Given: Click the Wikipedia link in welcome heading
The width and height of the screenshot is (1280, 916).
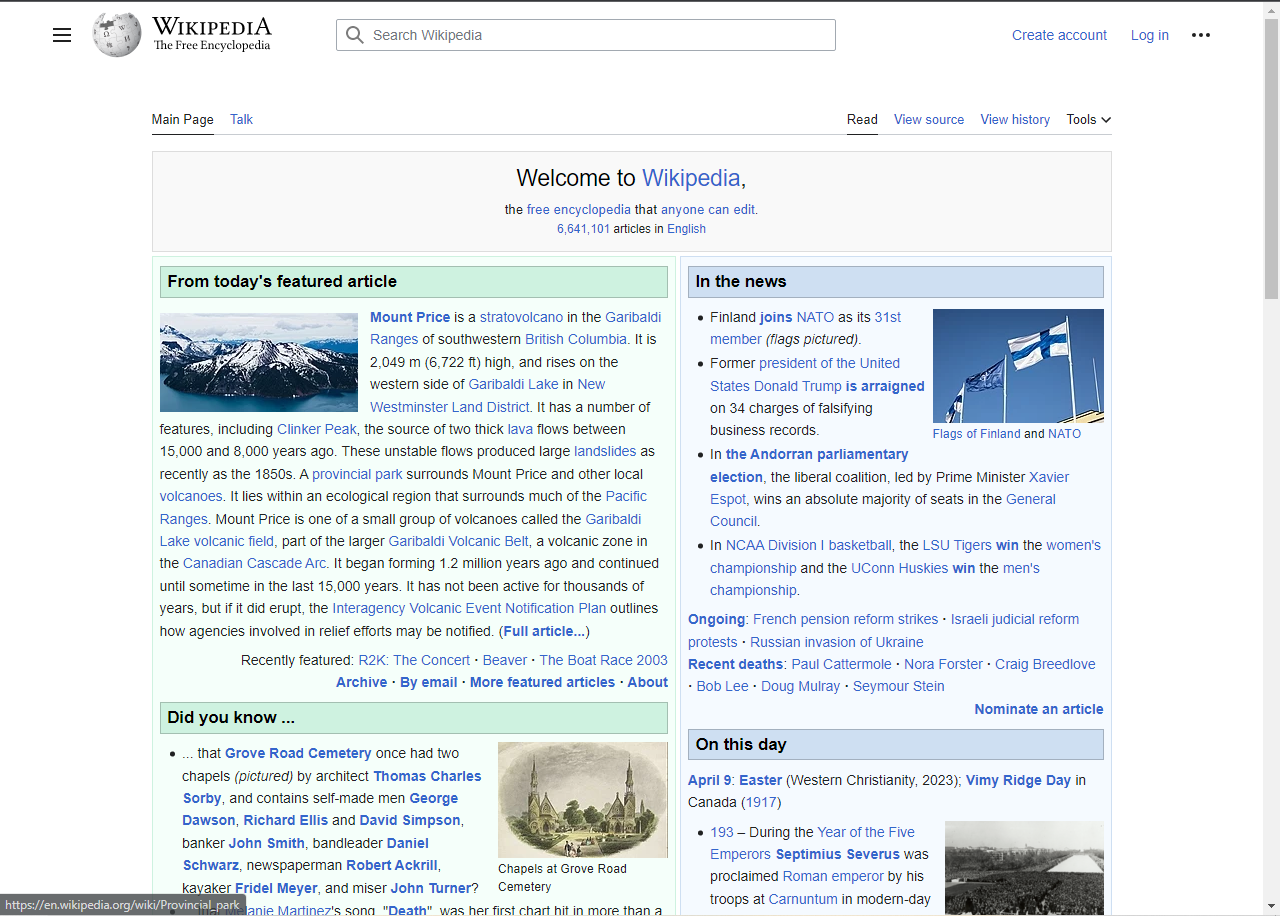Looking at the screenshot, I should (691, 178).
